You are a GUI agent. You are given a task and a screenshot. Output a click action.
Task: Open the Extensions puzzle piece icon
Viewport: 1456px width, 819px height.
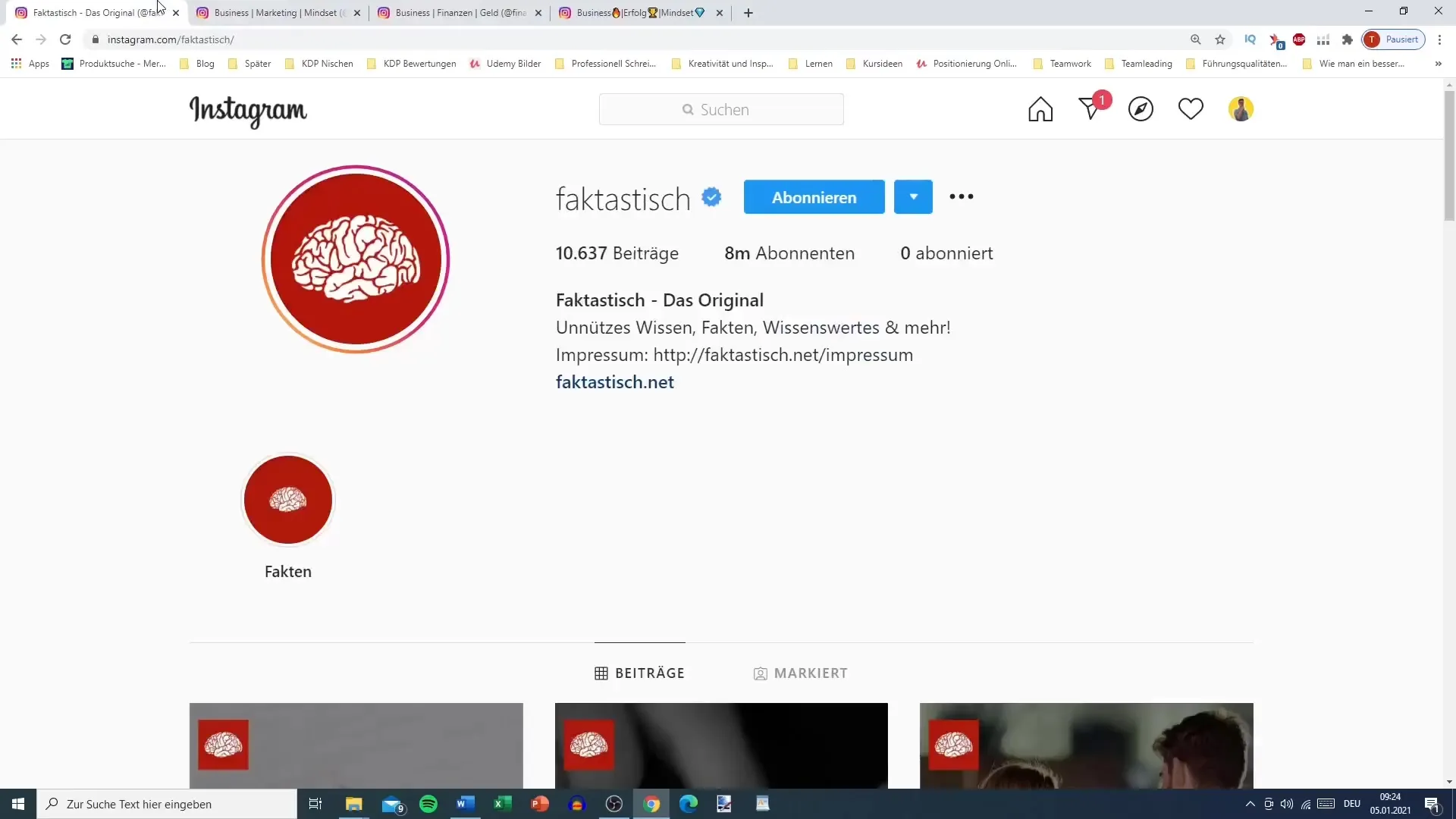1348,39
